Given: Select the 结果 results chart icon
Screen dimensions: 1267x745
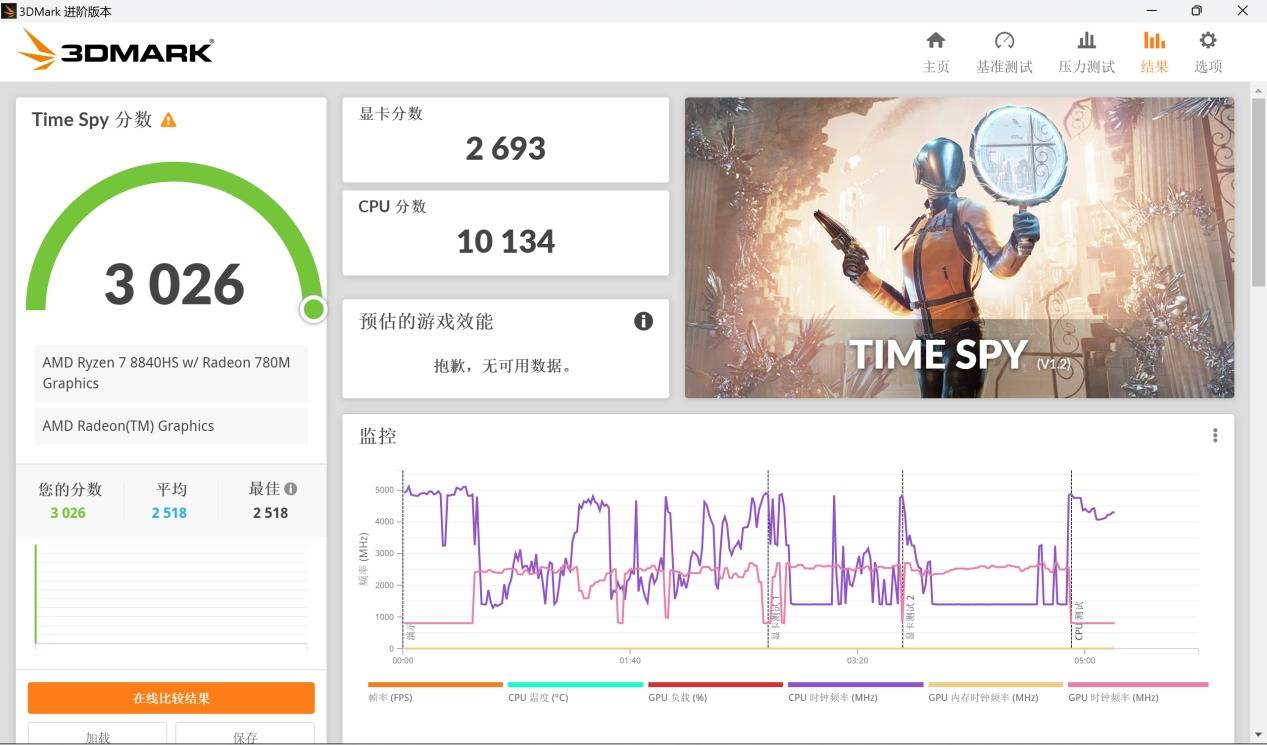Looking at the screenshot, I should (1154, 40).
